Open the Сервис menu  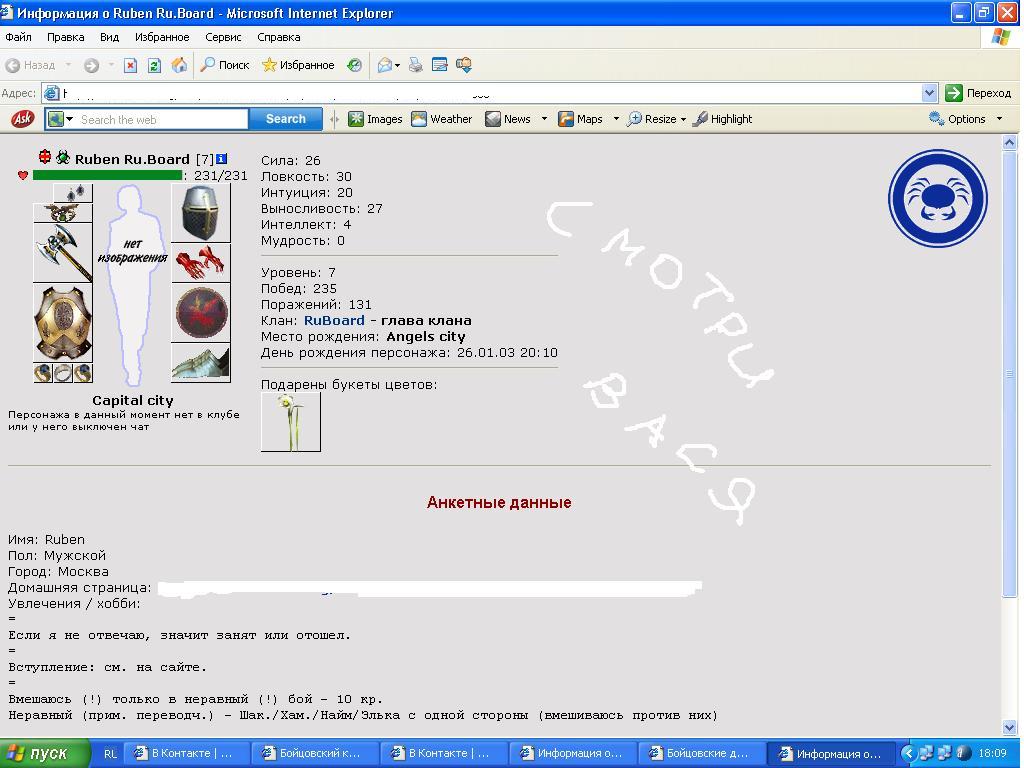(223, 37)
